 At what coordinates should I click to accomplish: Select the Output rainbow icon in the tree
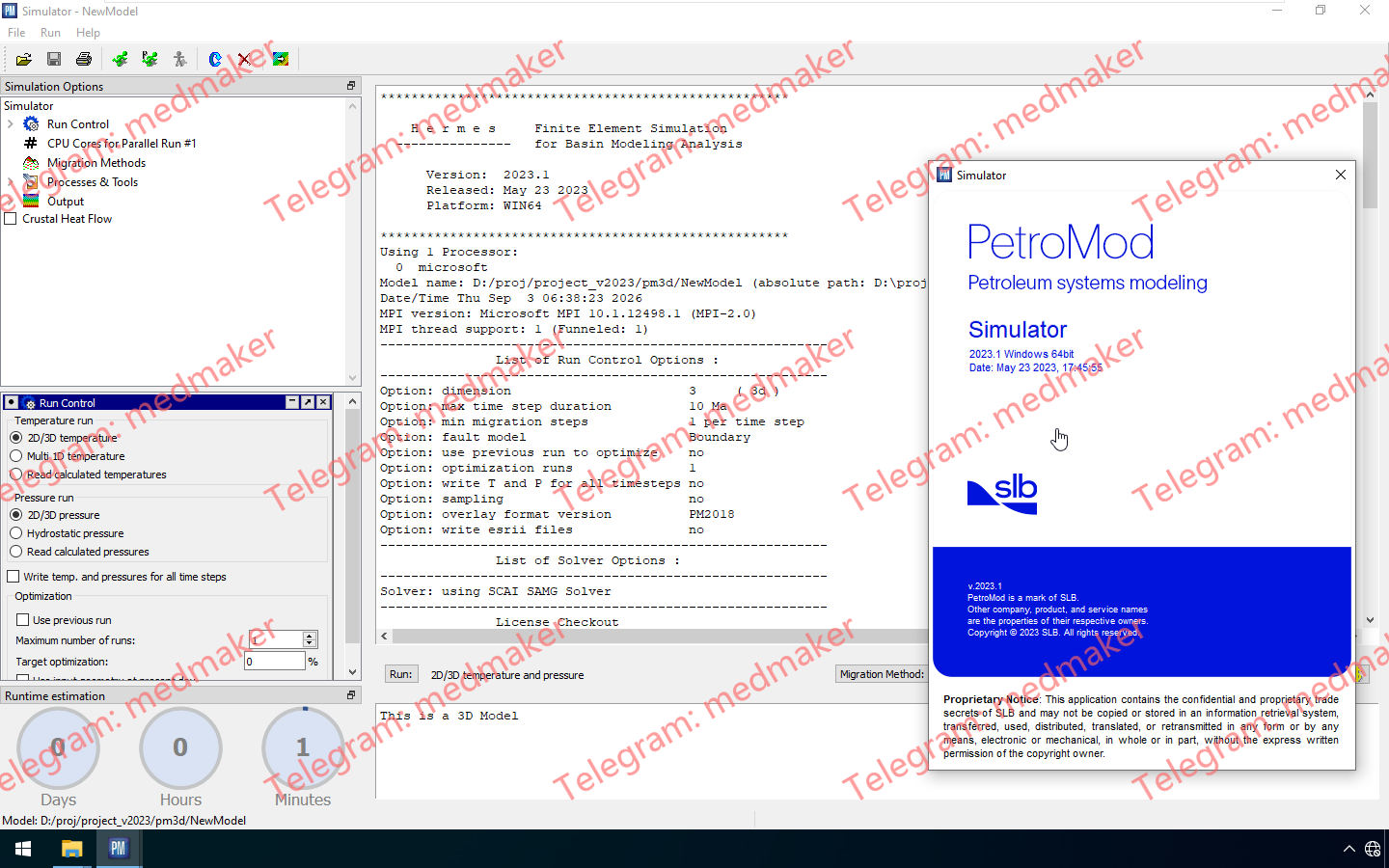[x=31, y=202]
